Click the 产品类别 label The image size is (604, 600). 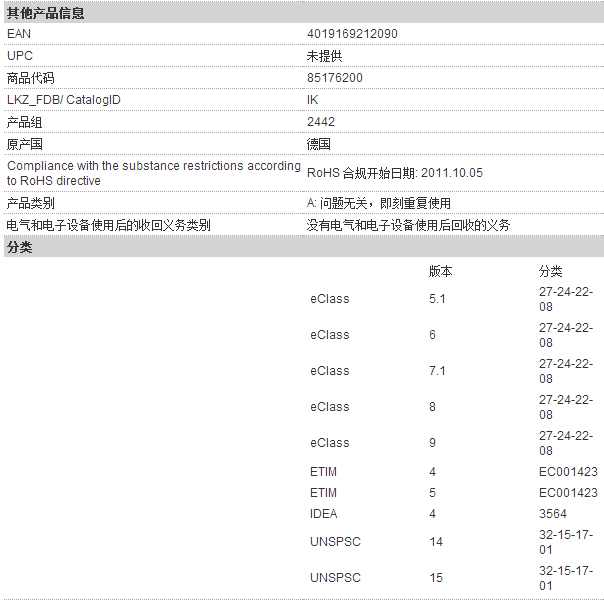tap(31, 203)
